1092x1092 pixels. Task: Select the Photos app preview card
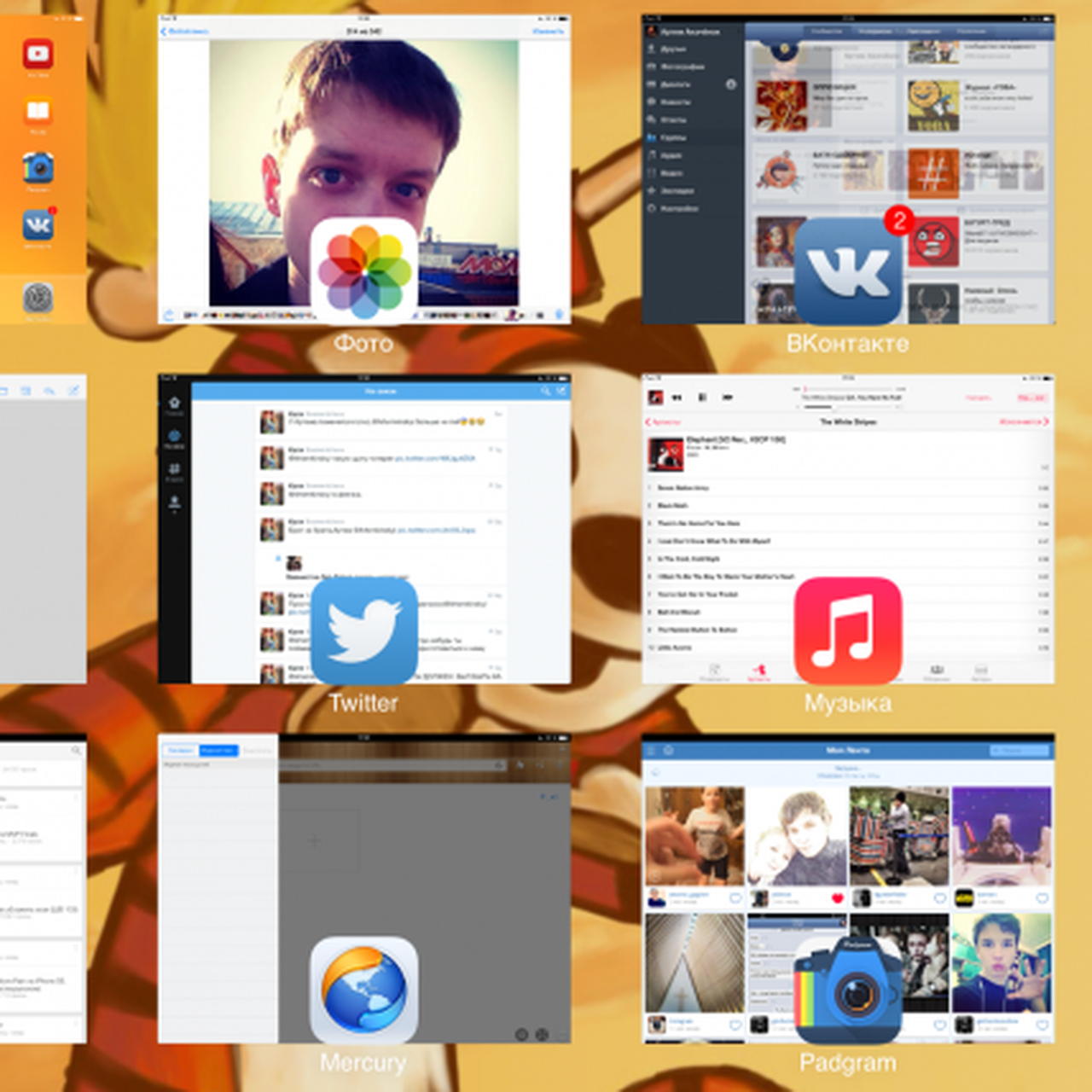coord(364,170)
